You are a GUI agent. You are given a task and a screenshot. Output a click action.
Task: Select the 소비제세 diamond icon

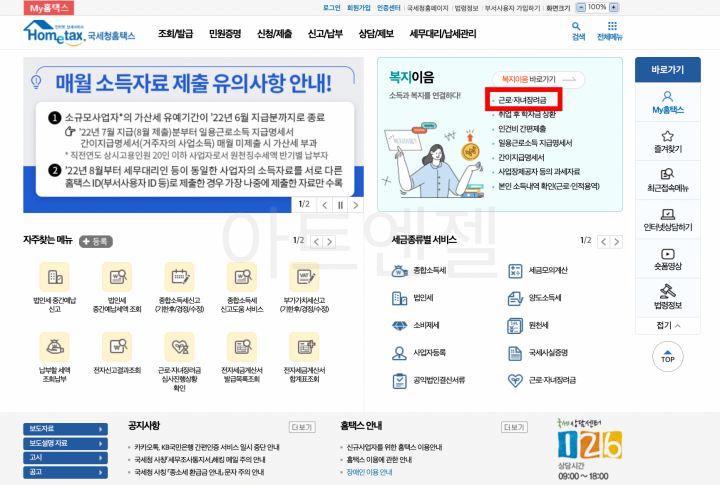[x=399, y=325]
